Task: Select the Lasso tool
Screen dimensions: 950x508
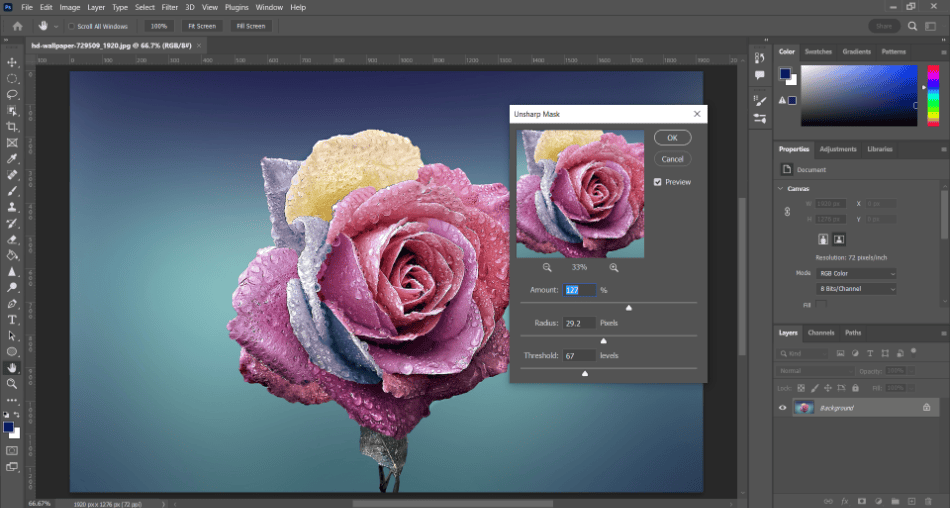Action: pos(12,95)
